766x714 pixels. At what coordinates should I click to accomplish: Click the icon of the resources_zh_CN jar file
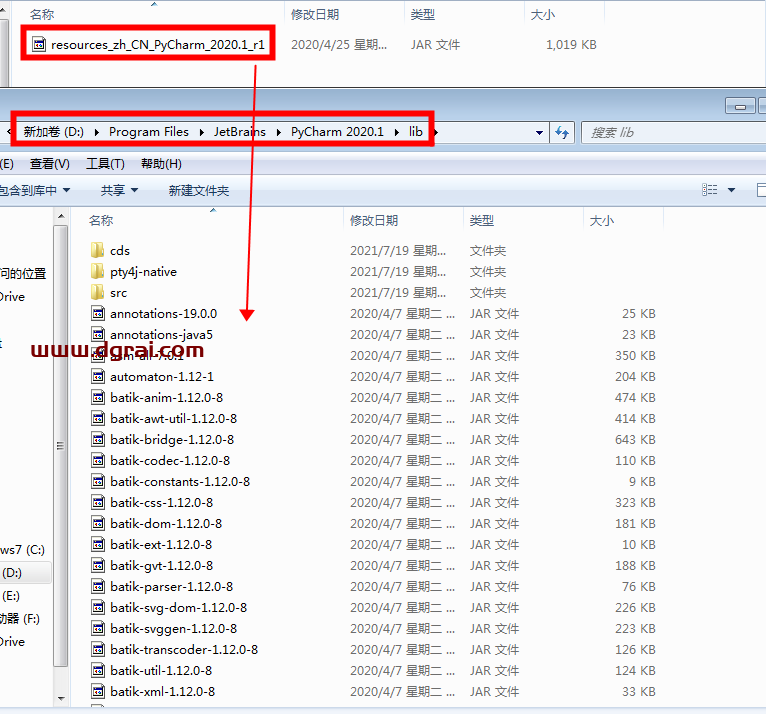[x=39, y=44]
